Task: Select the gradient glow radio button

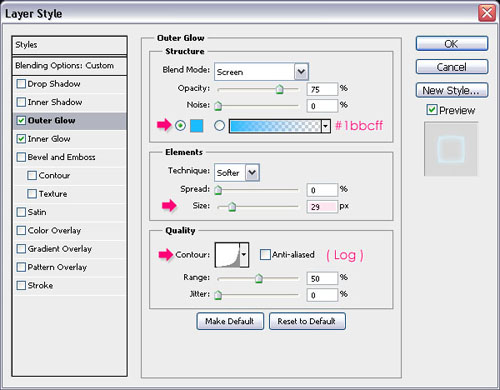Action: (x=219, y=126)
